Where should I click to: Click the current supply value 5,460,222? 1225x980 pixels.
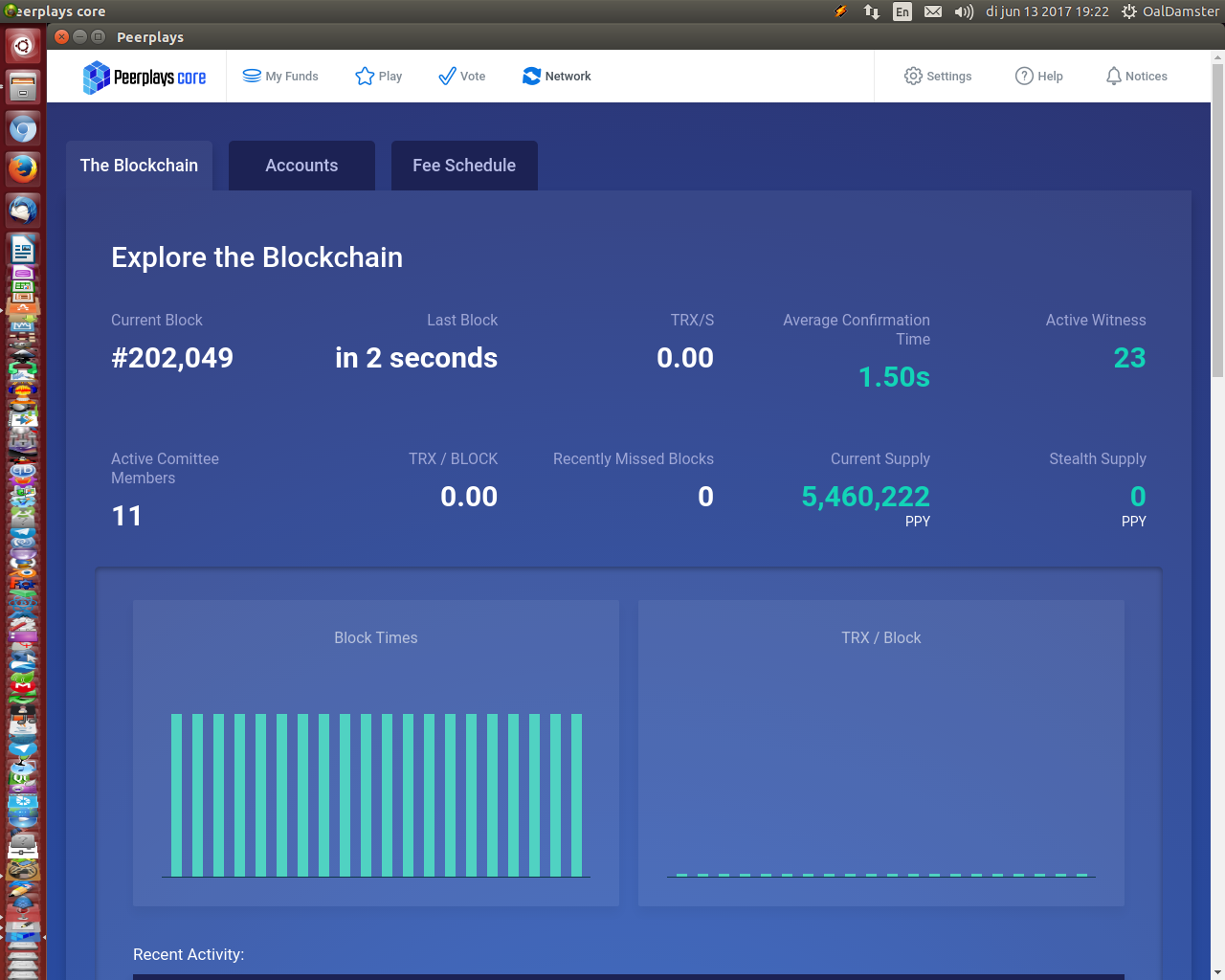[865, 497]
